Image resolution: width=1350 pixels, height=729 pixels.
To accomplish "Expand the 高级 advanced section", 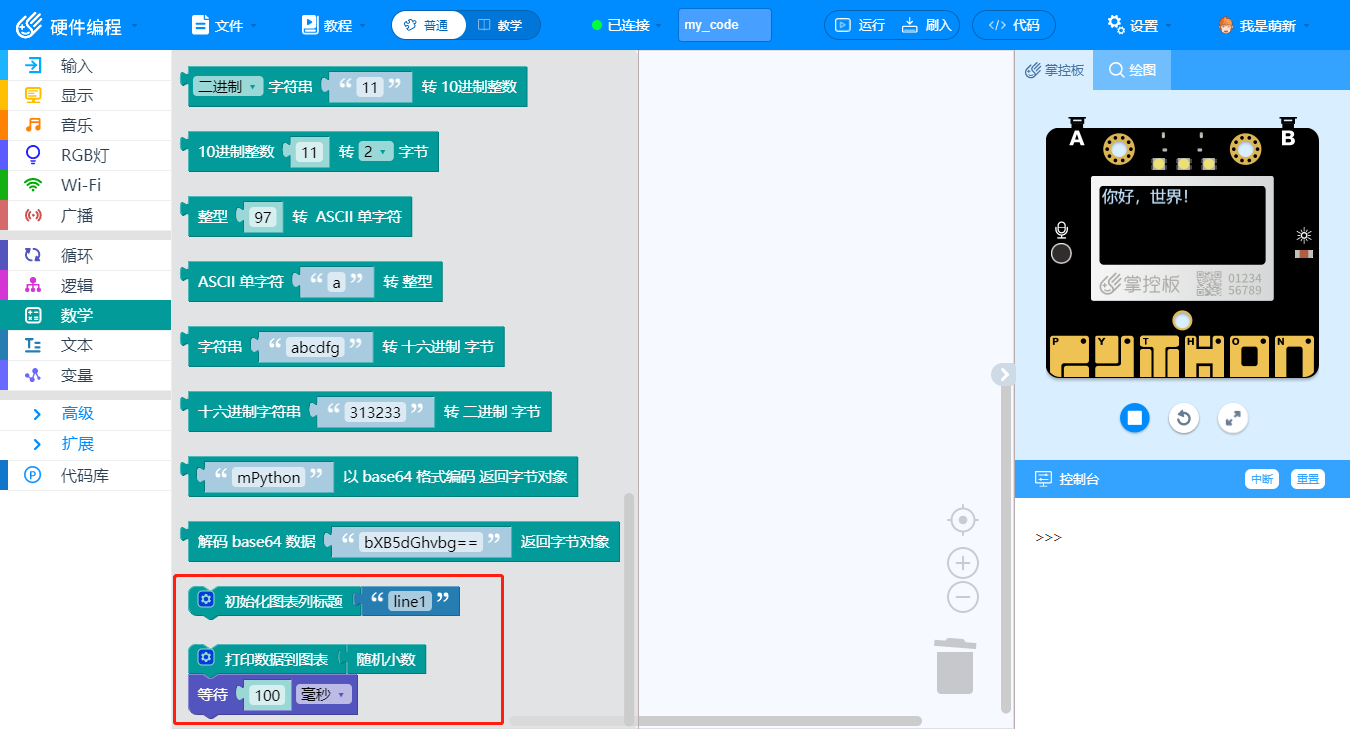I will coord(85,414).
